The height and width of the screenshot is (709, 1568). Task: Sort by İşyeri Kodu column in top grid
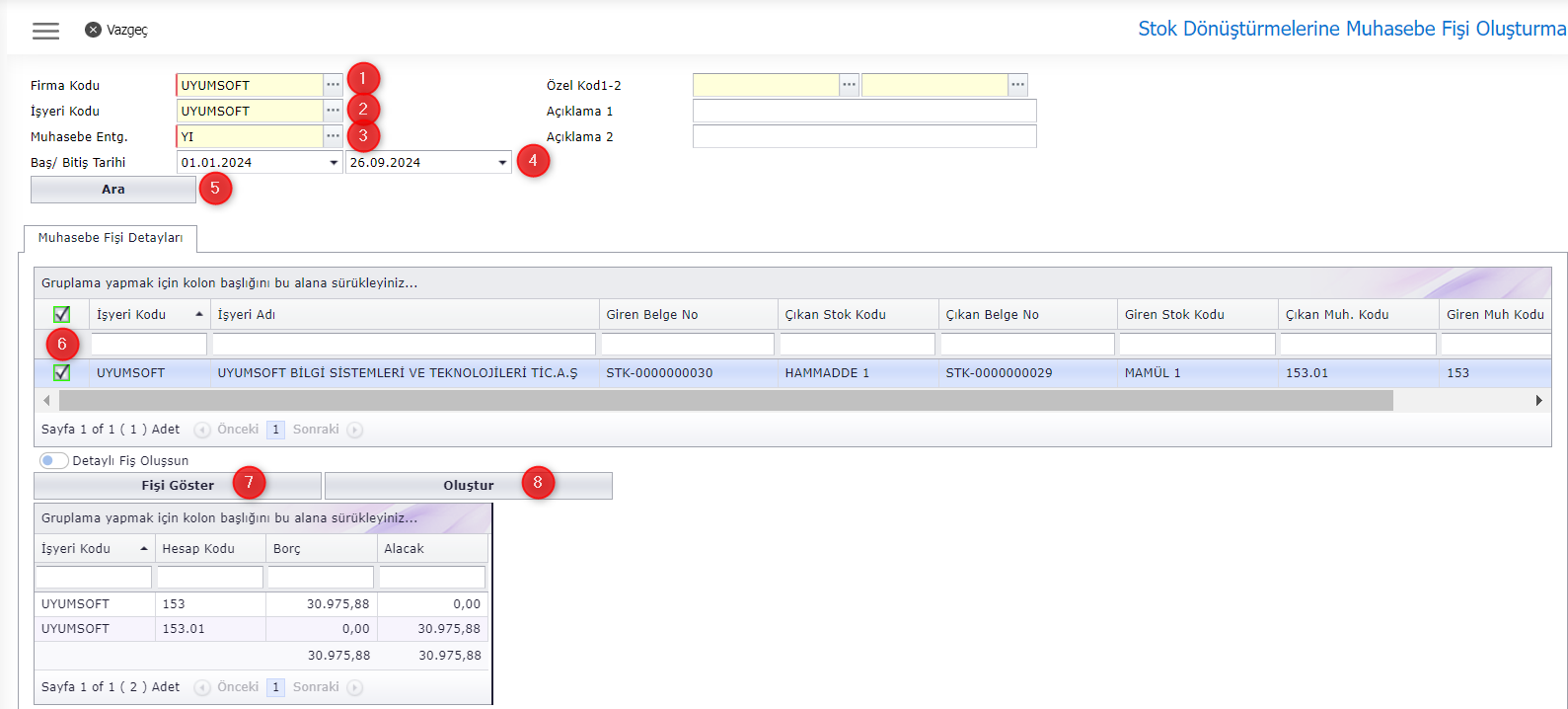click(150, 314)
